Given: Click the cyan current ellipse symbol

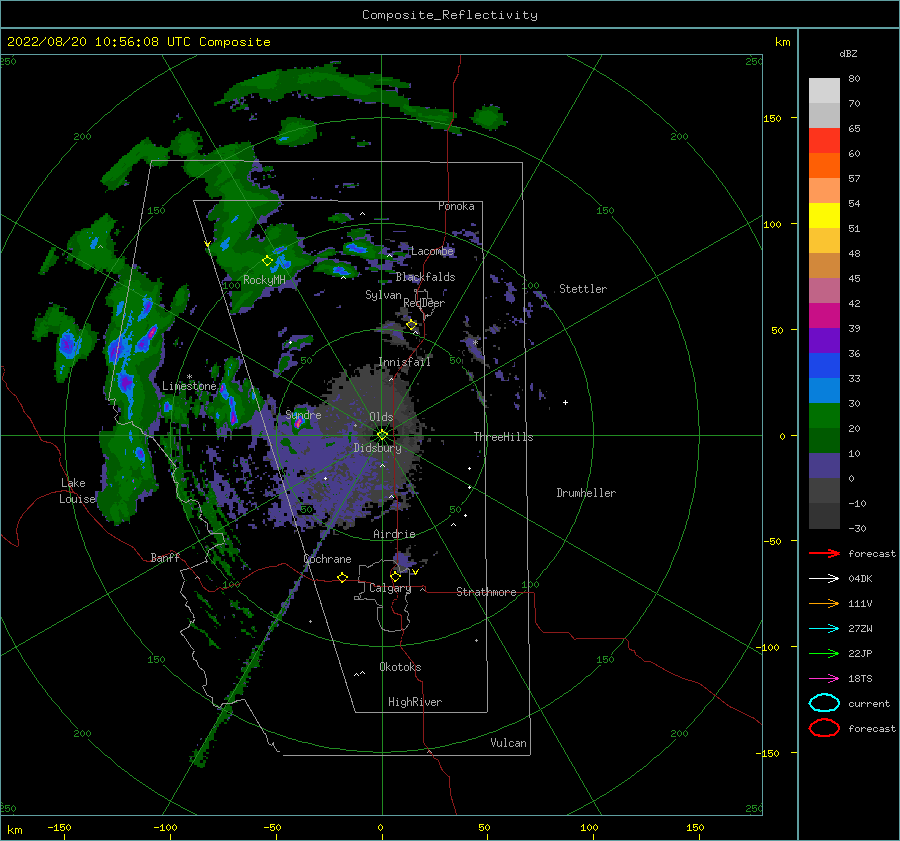Looking at the screenshot, I should point(824,703).
